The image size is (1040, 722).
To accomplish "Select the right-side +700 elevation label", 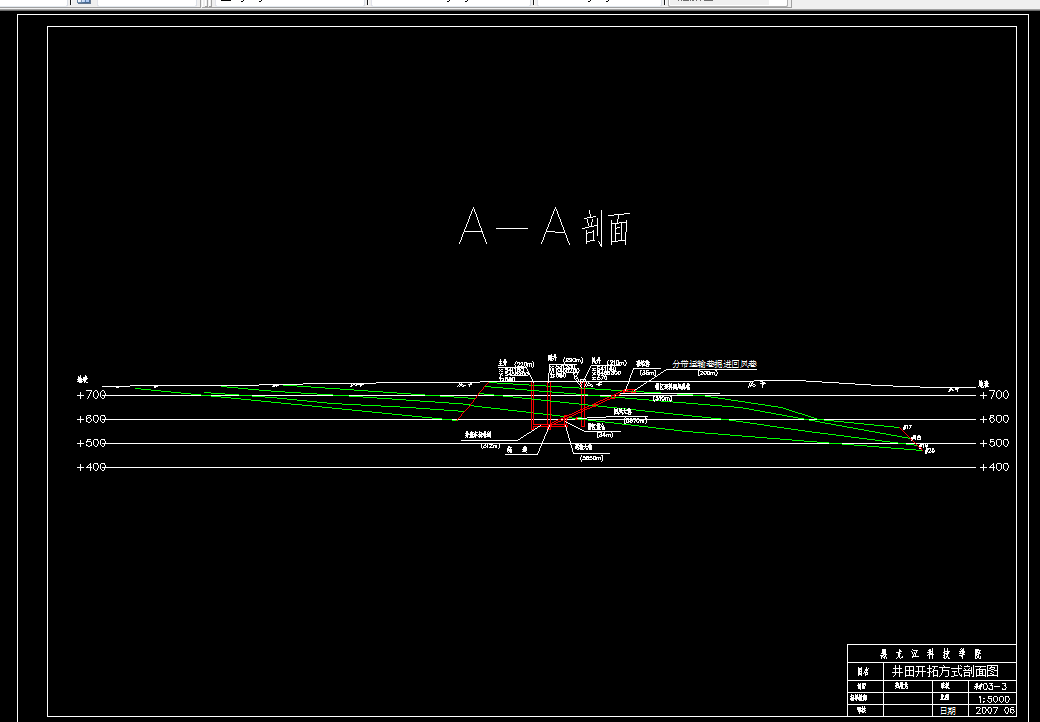I will pos(994,394).
